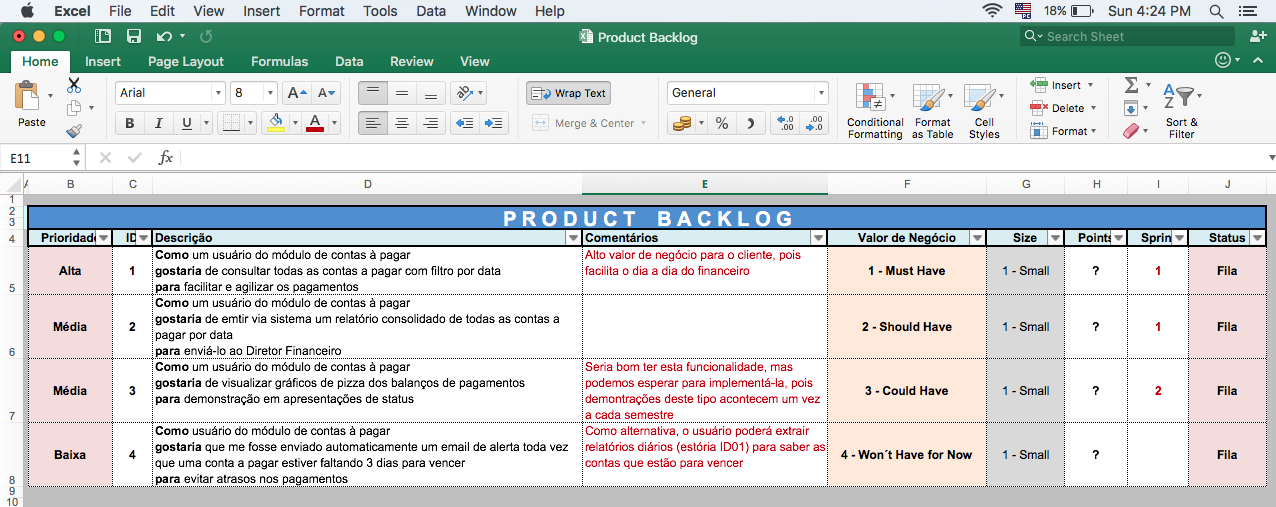Click the AutoSum sigma icon
This screenshot has height=507, width=1276.
coord(1131,85)
